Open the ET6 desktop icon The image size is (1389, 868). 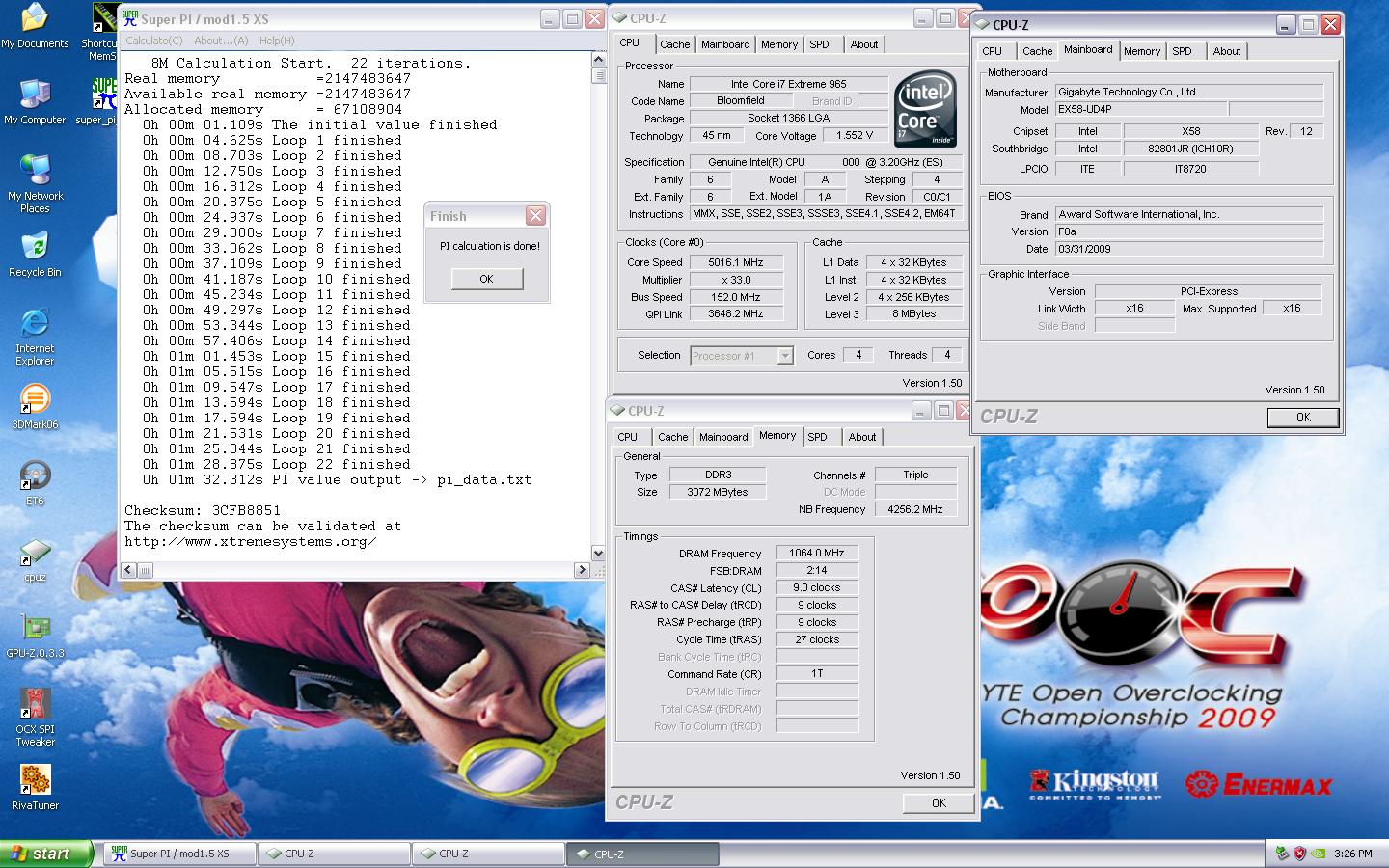pyautogui.click(x=35, y=483)
